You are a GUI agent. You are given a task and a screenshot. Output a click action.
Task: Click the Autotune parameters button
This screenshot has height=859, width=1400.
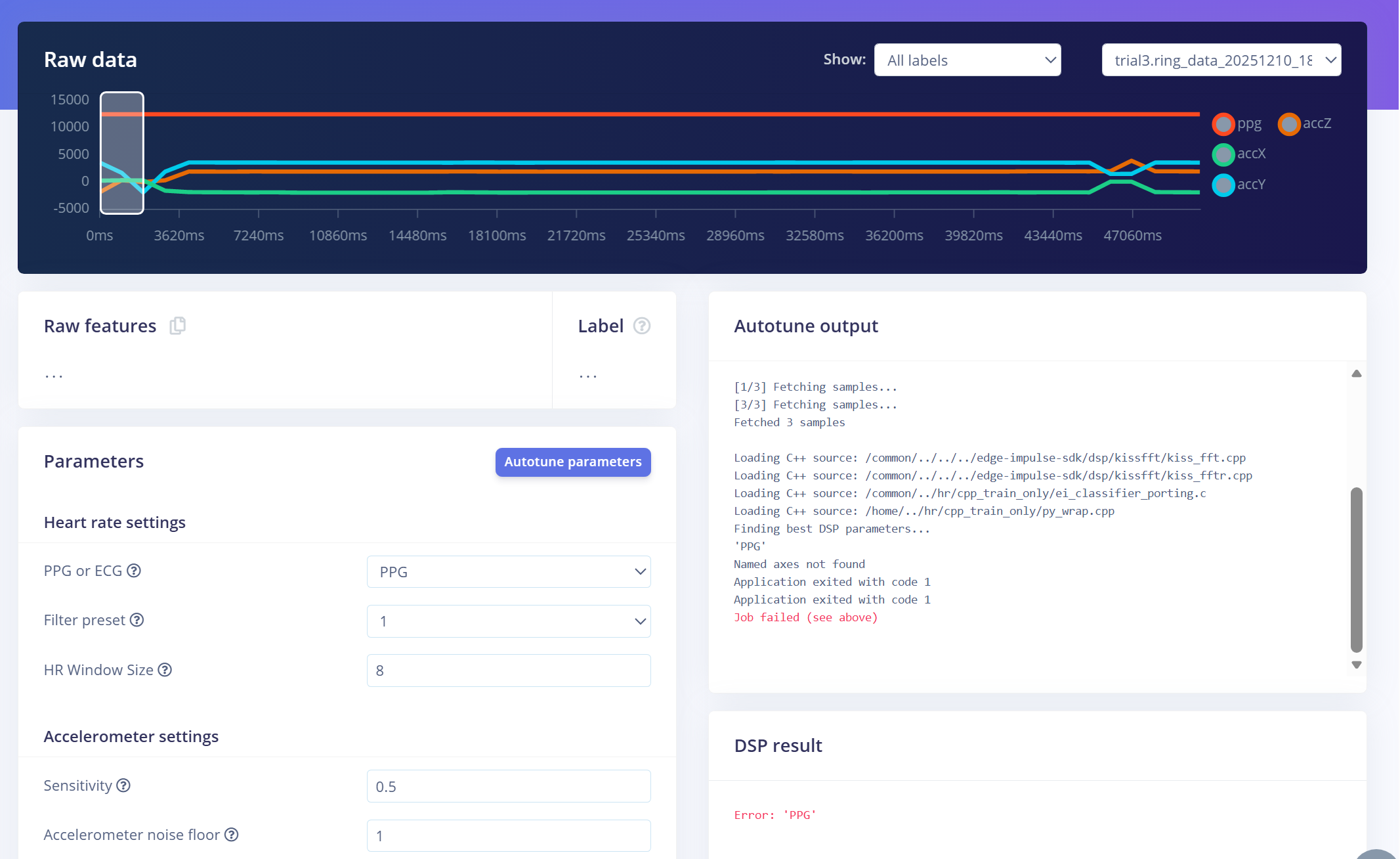(572, 462)
